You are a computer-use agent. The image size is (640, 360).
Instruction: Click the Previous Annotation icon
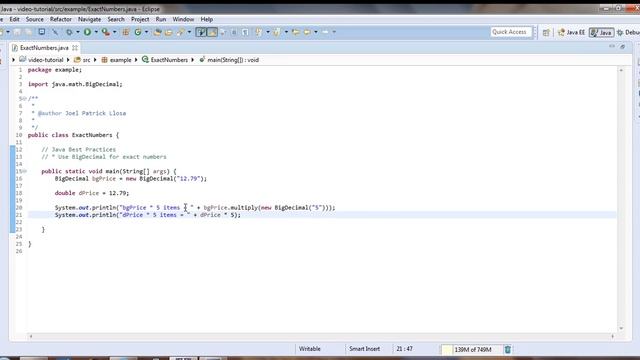tap(277, 32)
